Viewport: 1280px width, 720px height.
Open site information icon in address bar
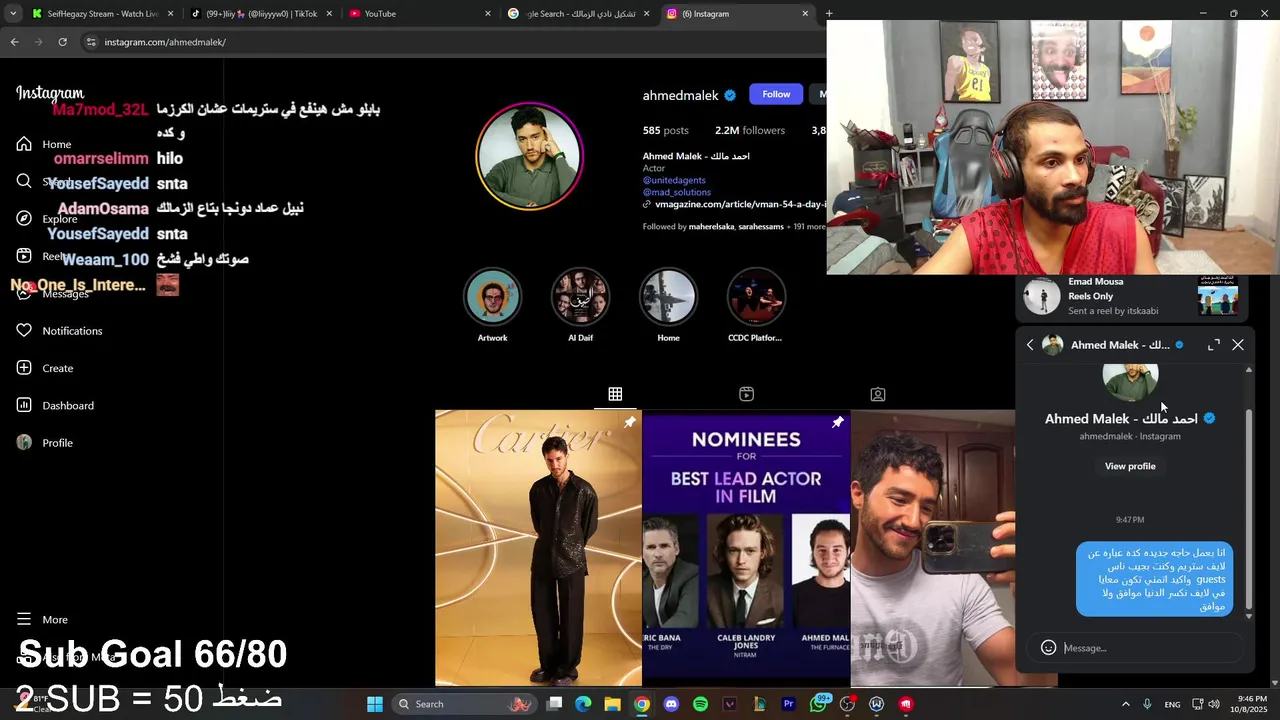tap(91, 42)
